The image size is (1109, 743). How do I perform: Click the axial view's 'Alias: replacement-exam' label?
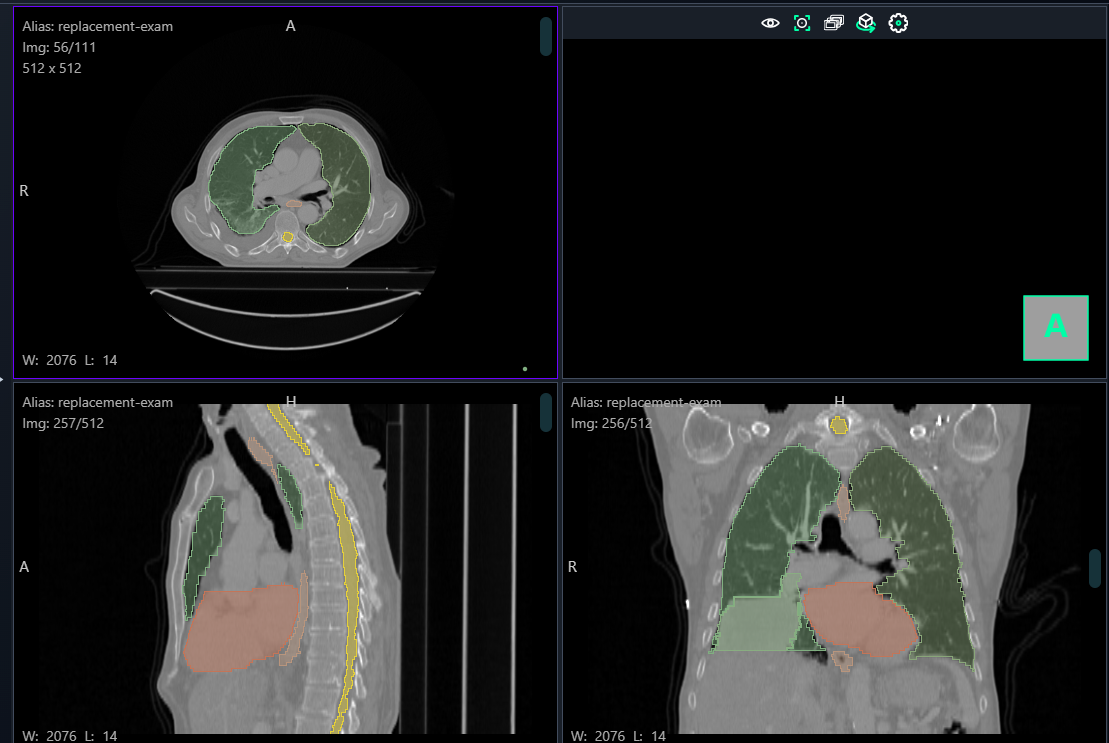tap(98, 26)
